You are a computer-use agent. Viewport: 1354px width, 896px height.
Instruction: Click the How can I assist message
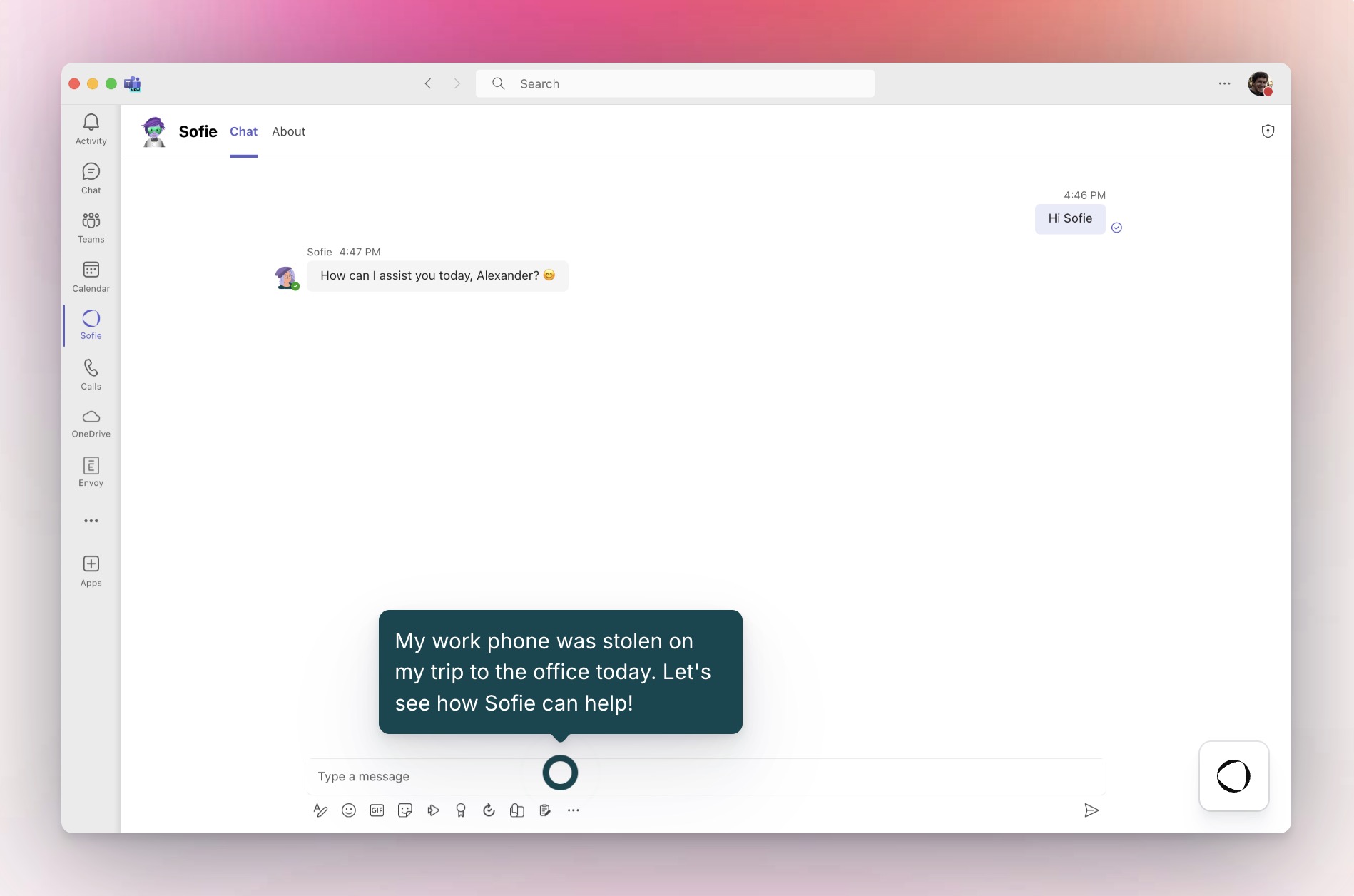coord(437,275)
